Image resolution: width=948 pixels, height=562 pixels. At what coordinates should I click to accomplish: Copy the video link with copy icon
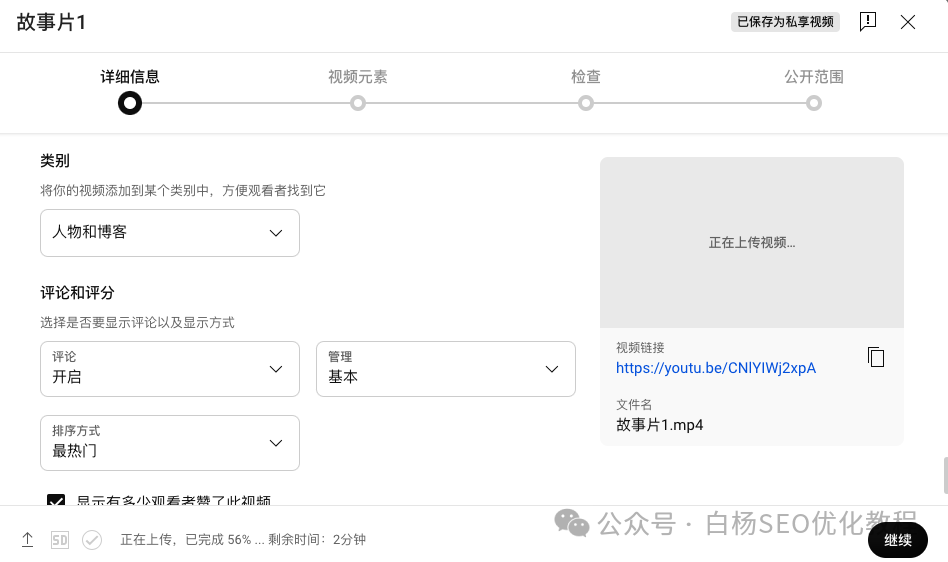pos(875,357)
